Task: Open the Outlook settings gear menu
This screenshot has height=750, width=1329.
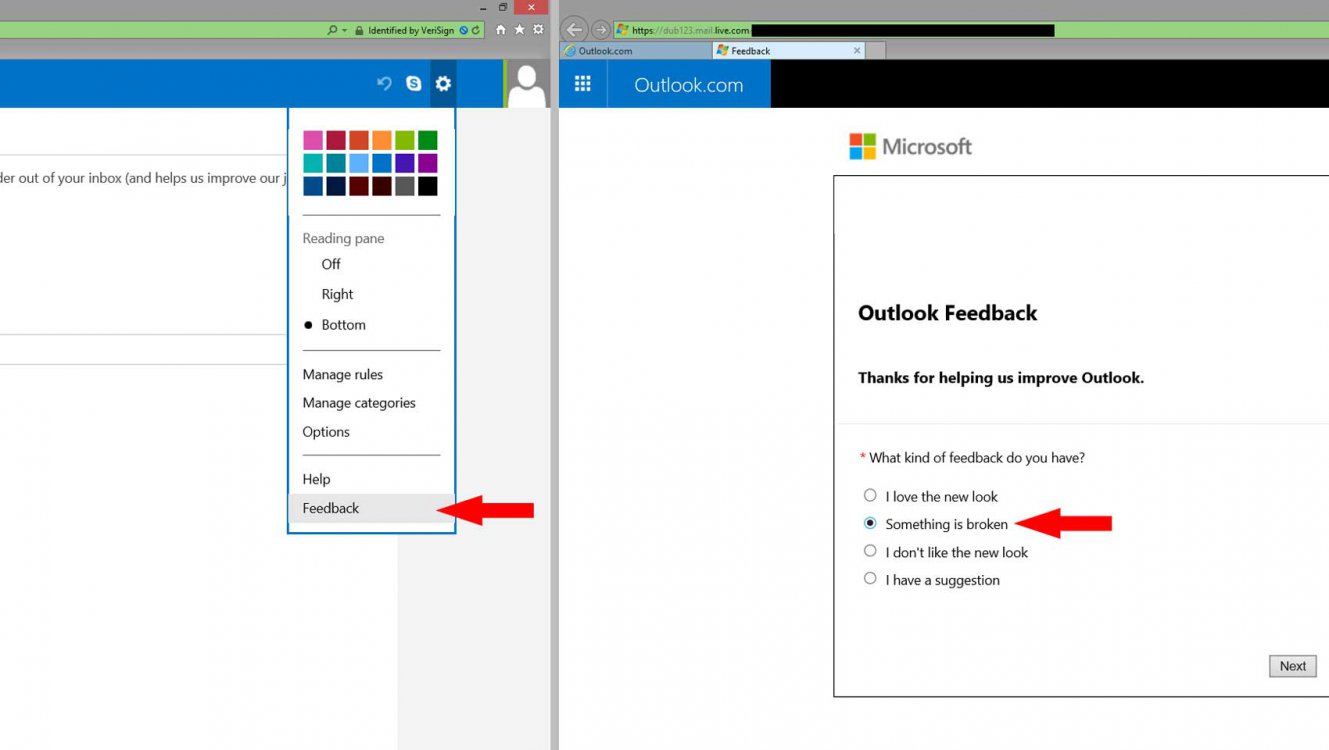Action: (443, 84)
